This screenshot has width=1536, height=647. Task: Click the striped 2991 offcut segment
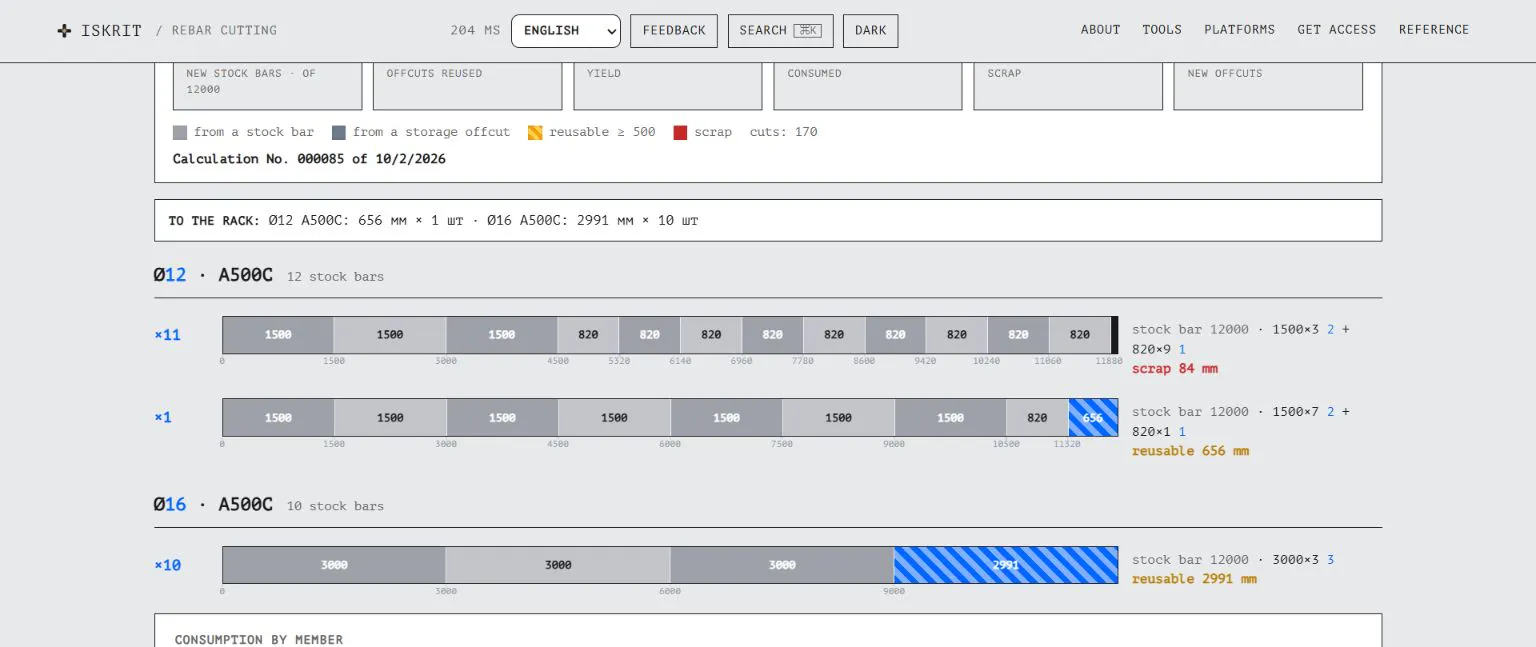(x=1006, y=565)
